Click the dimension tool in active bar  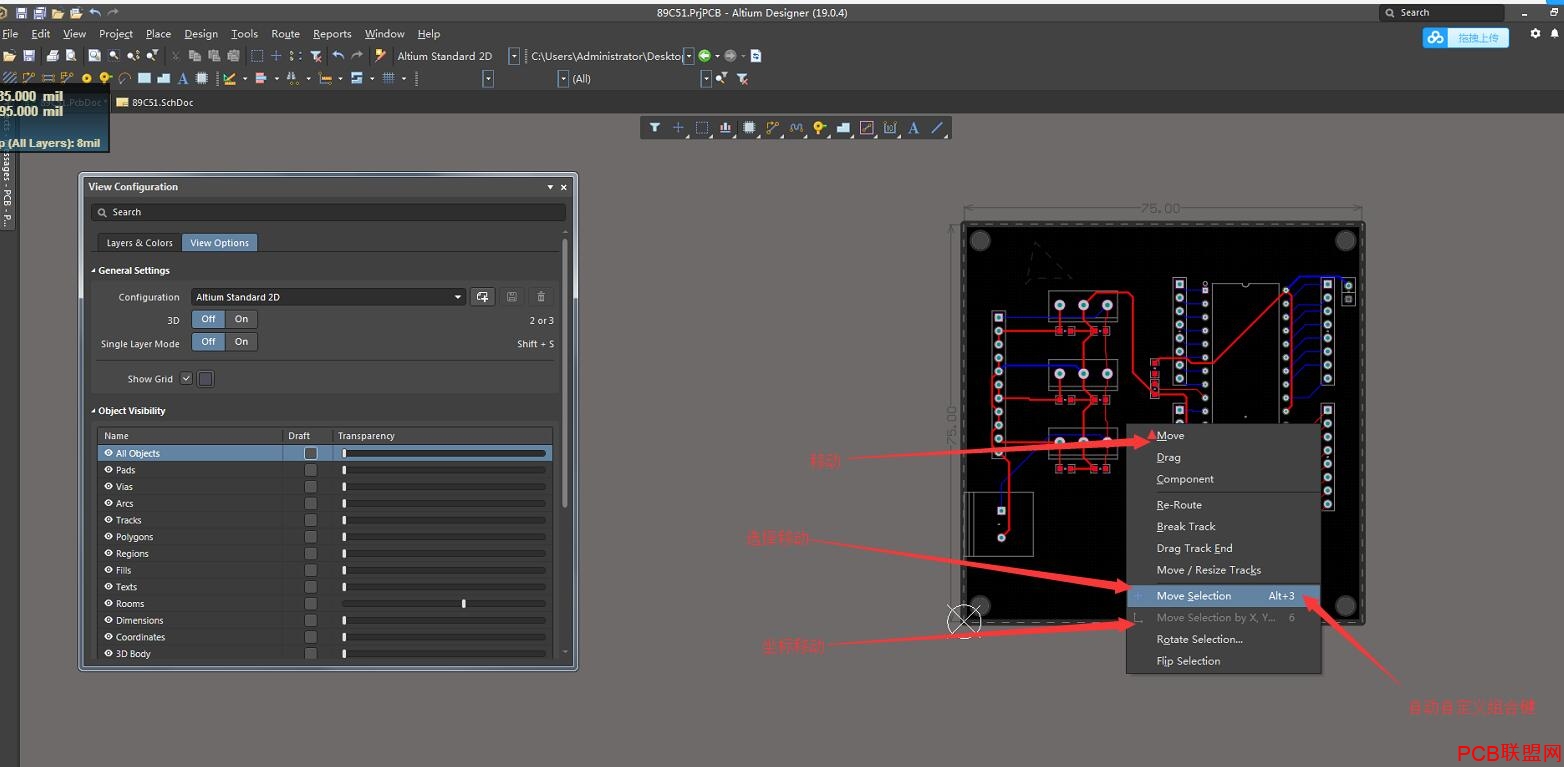pos(890,128)
